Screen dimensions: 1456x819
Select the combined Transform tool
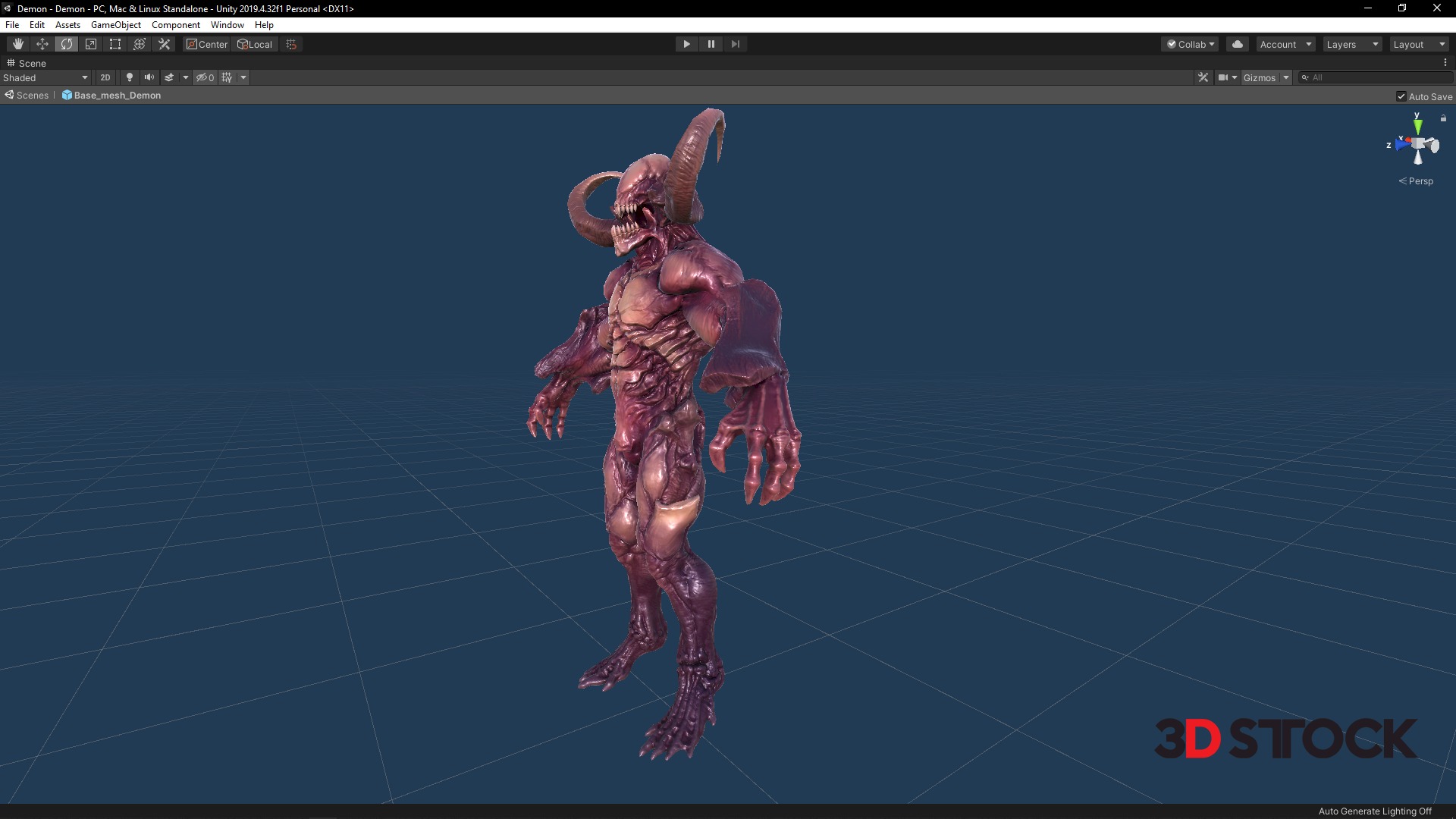click(140, 44)
